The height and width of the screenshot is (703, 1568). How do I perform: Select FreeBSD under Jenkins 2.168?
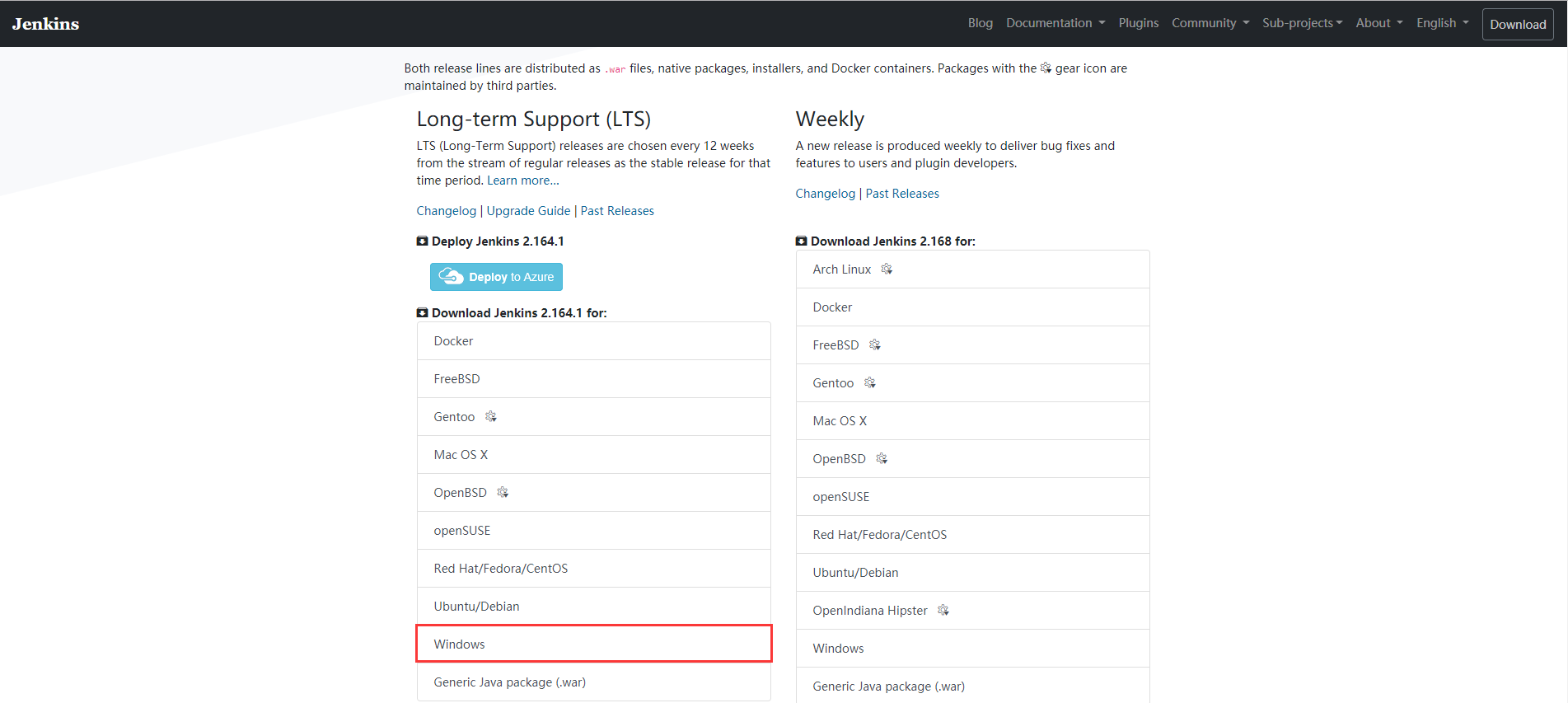973,345
